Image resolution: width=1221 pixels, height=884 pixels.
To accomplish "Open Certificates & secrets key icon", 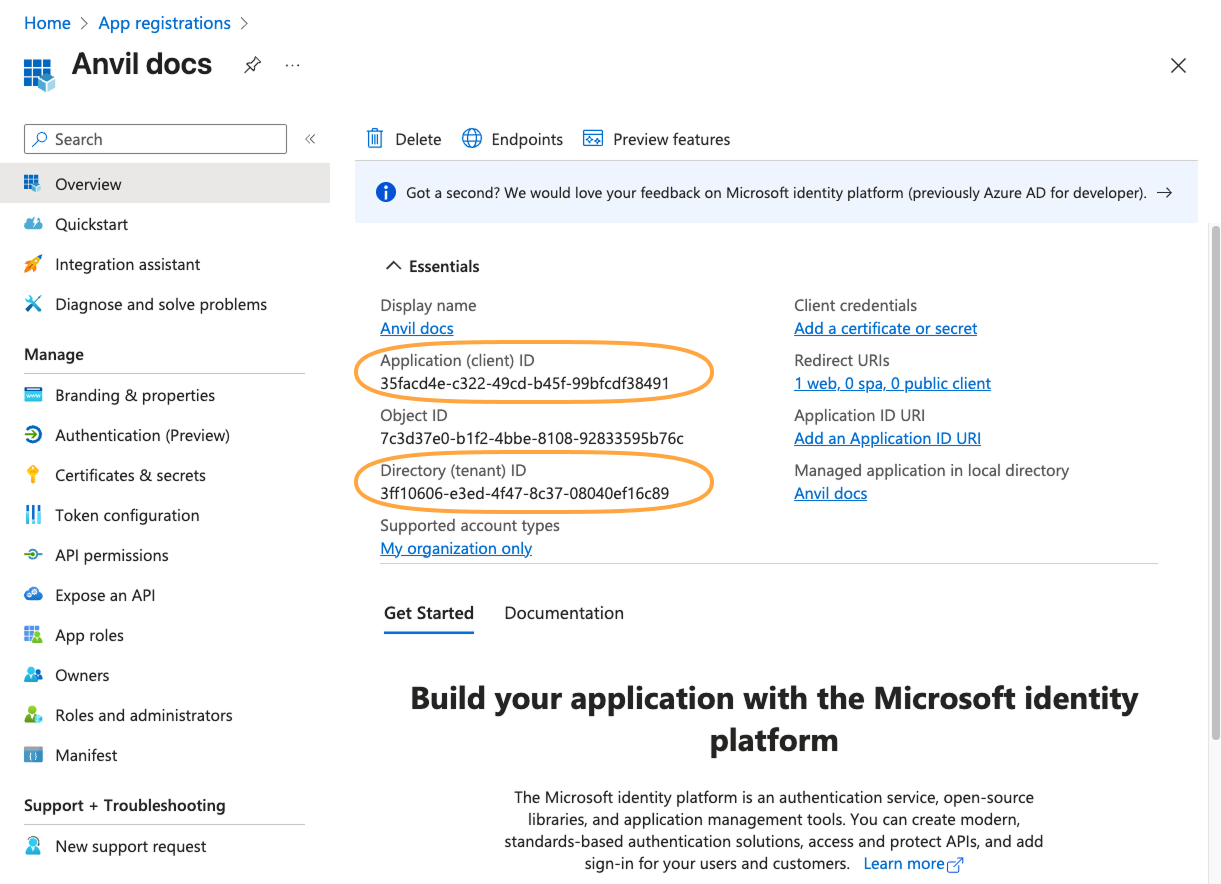I will tap(33, 475).
